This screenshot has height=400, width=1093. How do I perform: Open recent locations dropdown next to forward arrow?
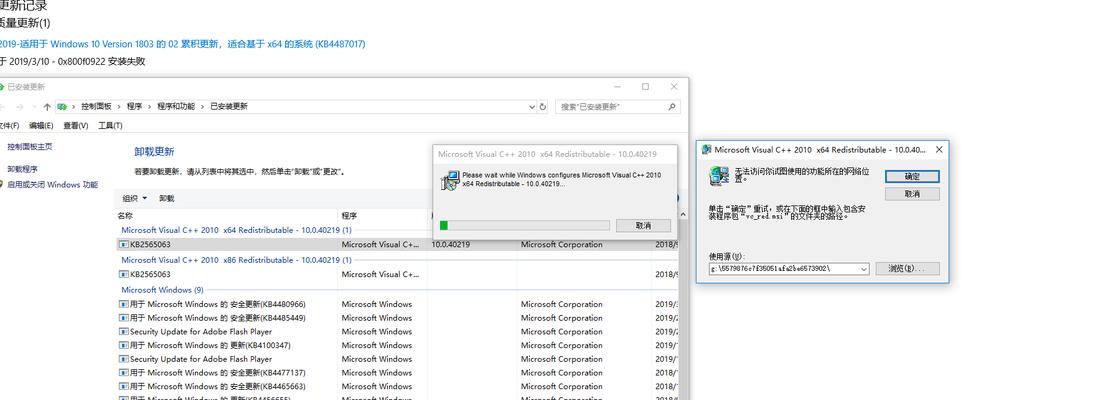coord(32,107)
